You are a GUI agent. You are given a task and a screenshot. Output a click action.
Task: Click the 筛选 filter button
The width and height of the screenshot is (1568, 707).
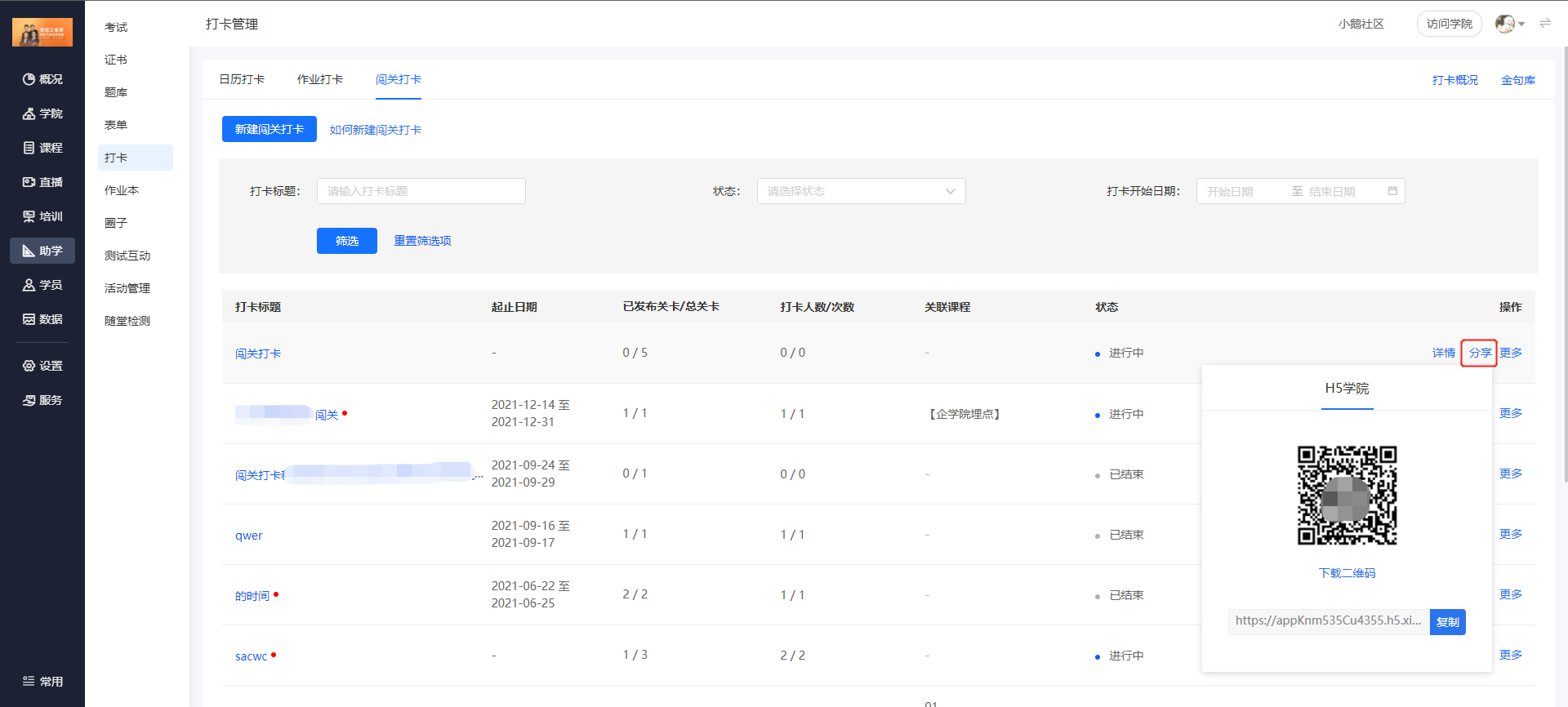[x=347, y=241]
